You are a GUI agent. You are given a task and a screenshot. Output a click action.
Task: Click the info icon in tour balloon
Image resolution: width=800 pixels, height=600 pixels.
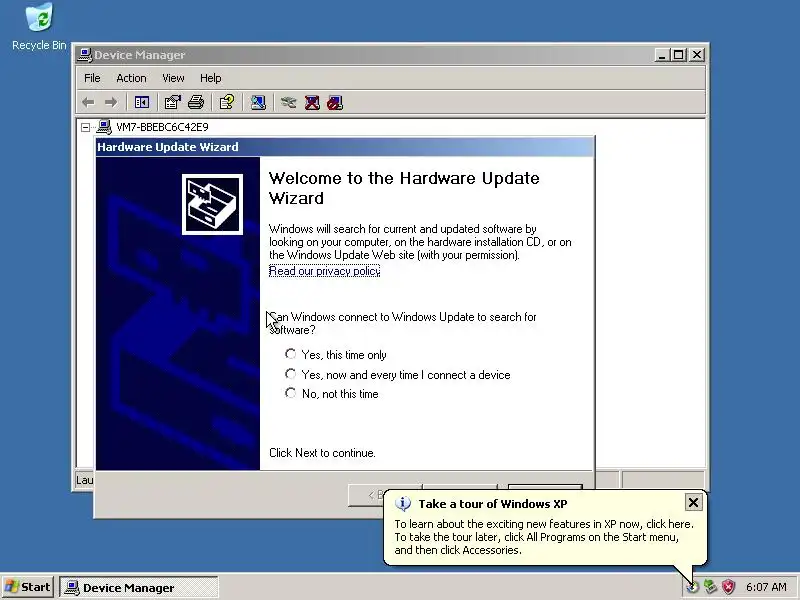click(403, 504)
